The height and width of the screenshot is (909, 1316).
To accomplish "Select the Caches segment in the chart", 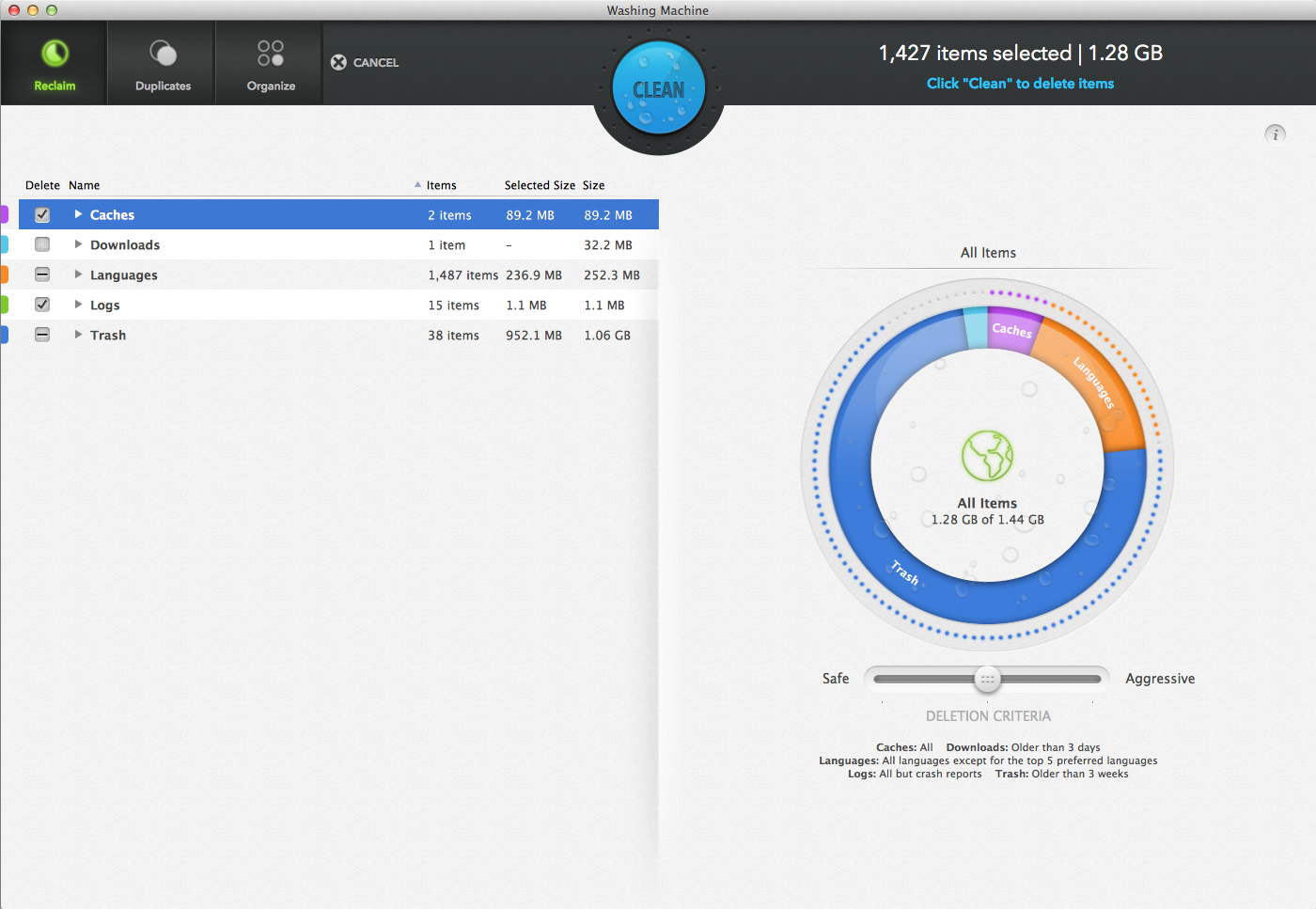I will pos(1011,329).
